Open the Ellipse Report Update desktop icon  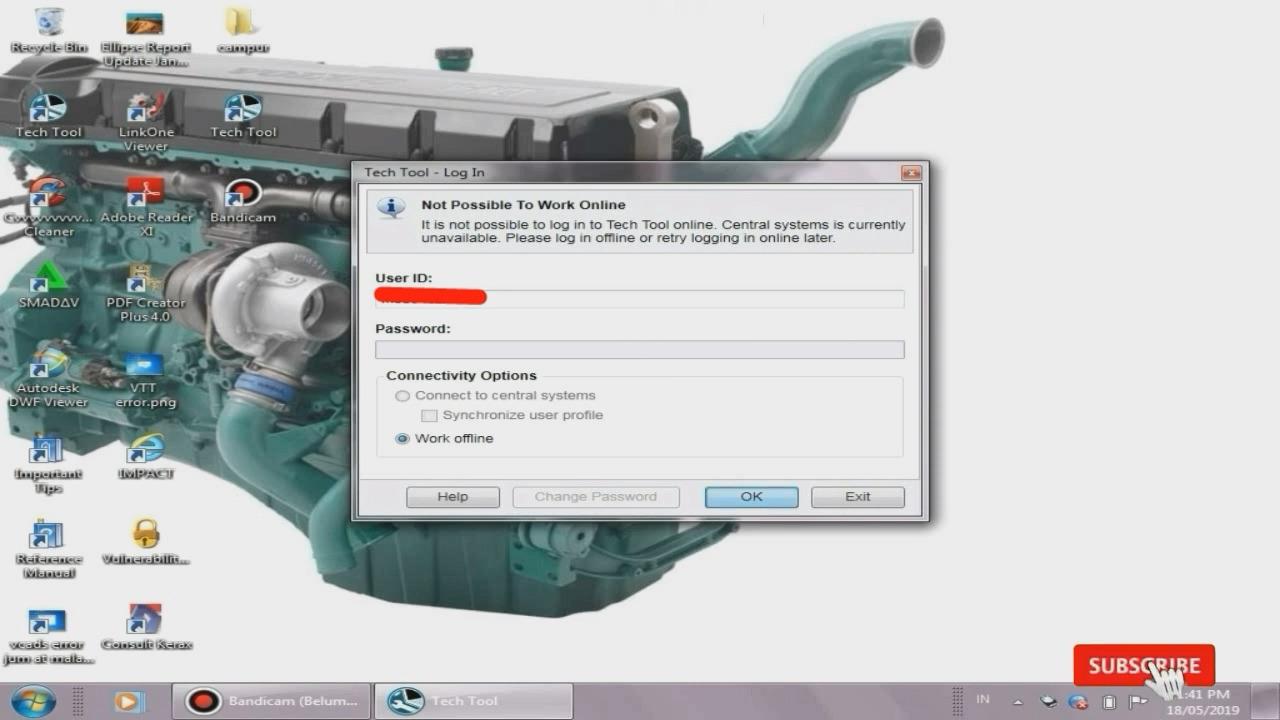(x=145, y=37)
